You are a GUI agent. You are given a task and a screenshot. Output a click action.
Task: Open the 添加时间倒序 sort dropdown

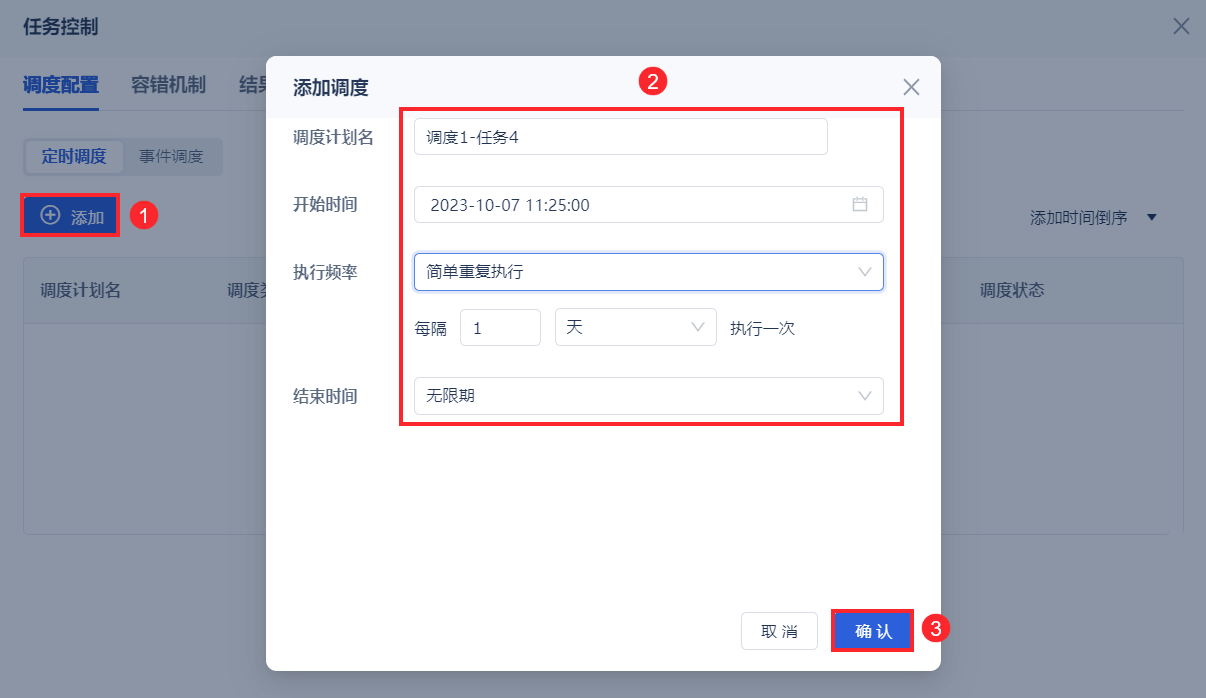(x=1093, y=218)
